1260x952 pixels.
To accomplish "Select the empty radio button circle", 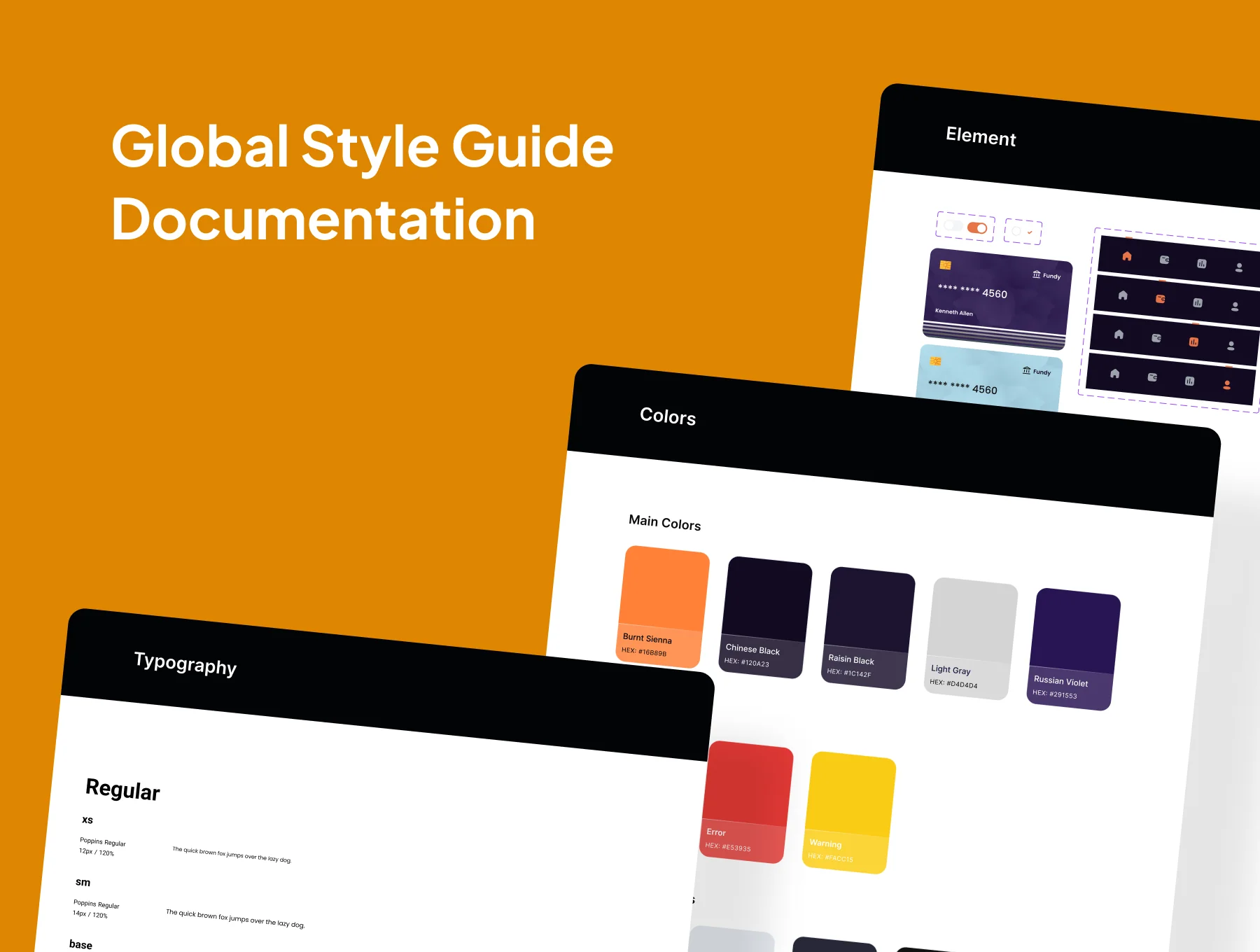I will click(x=1016, y=231).
